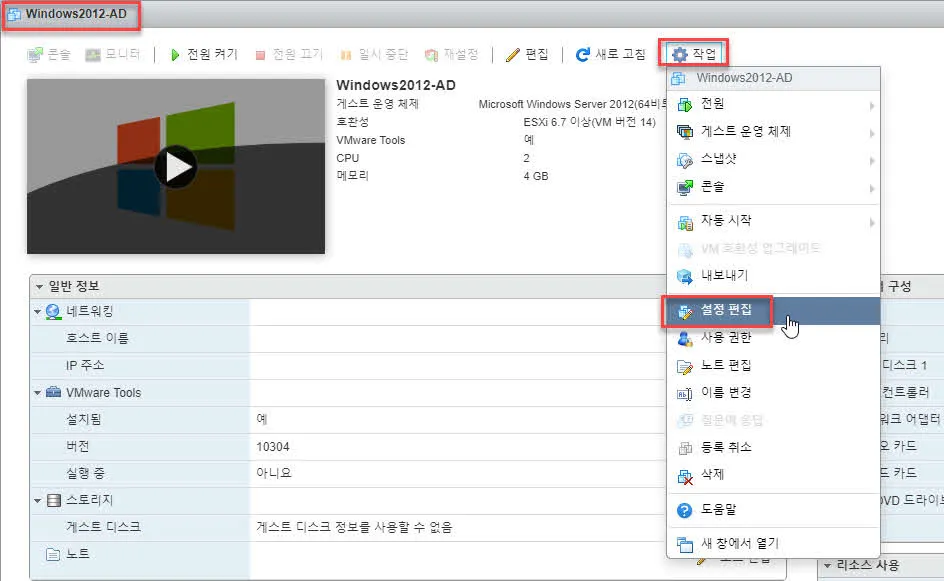Image resolution: width=944 pixels, height=581 pixels.
Task: Expand the 콘솔 submenu arrow in menu
Action: 871,188
